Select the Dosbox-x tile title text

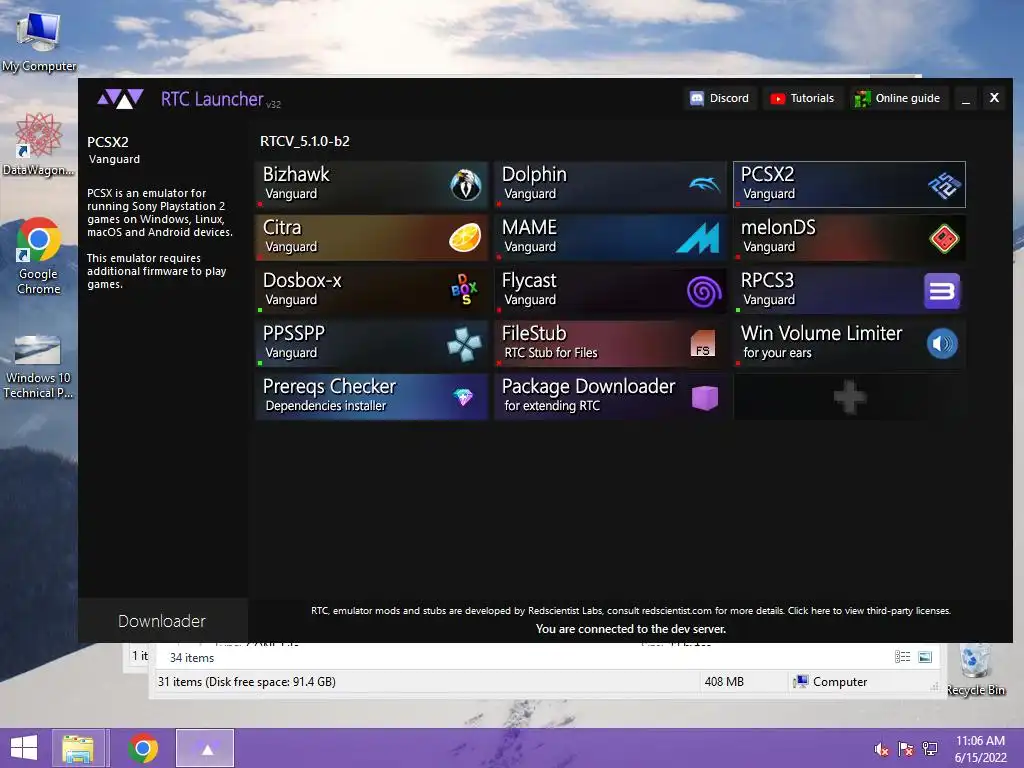tap(302, 280)
